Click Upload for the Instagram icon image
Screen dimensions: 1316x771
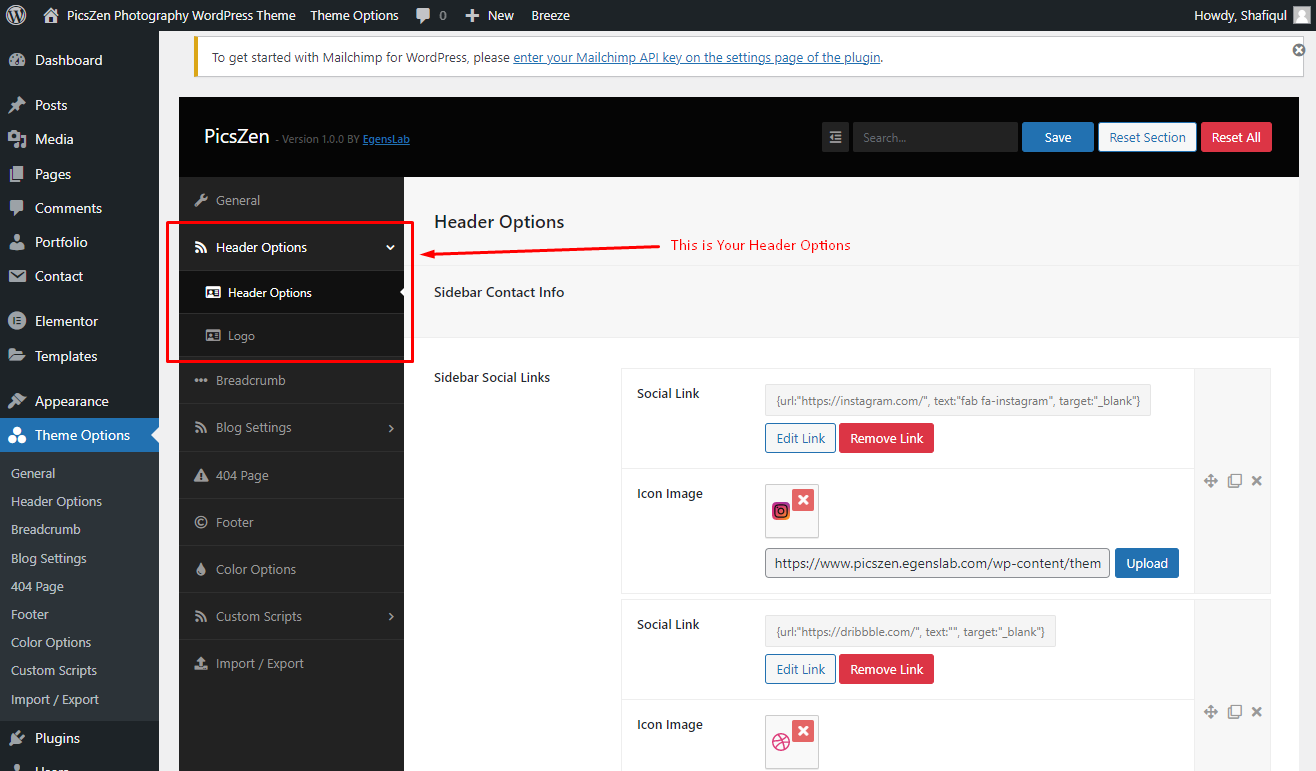pos(1147,563)
